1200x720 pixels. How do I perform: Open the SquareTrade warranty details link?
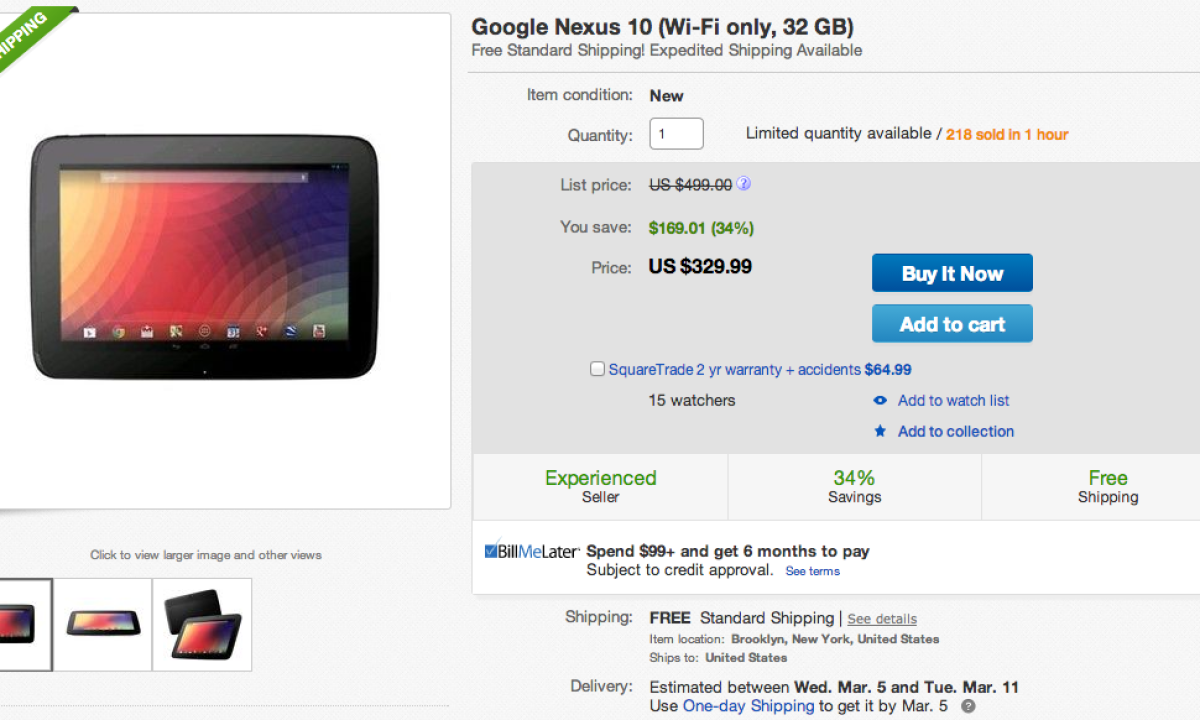pyautogui.click(x=735, y=369)
